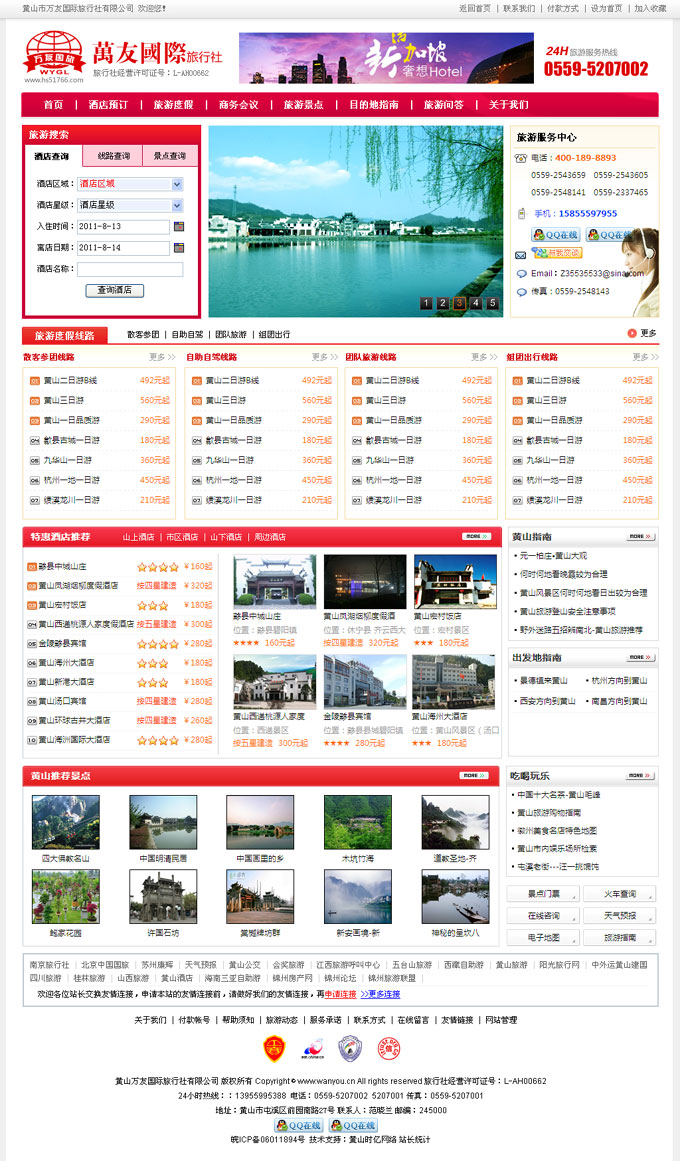Open the 木坑竹海 scenic spot thumbnail

[x=357, y=823]
